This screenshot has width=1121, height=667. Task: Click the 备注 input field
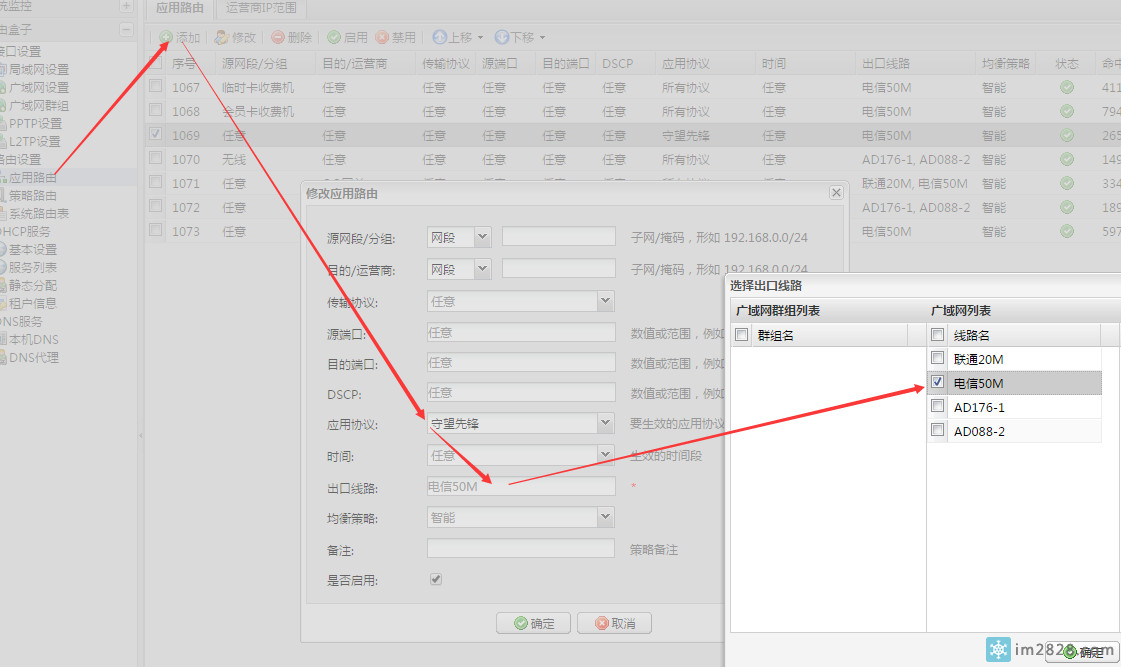(520, 549)
